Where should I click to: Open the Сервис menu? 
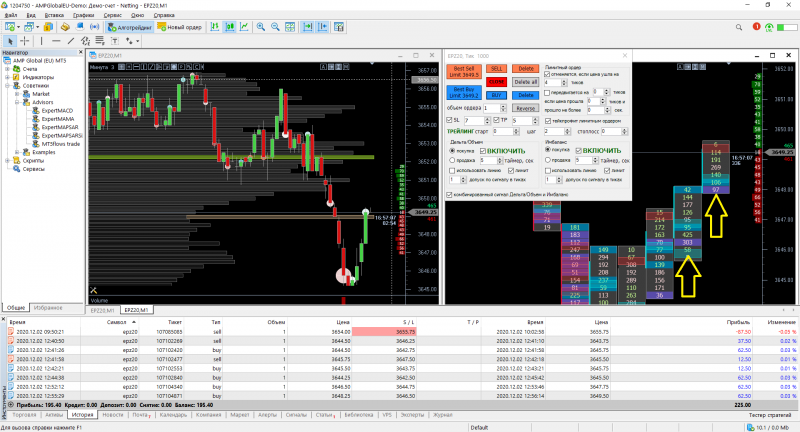coord(113,15)
